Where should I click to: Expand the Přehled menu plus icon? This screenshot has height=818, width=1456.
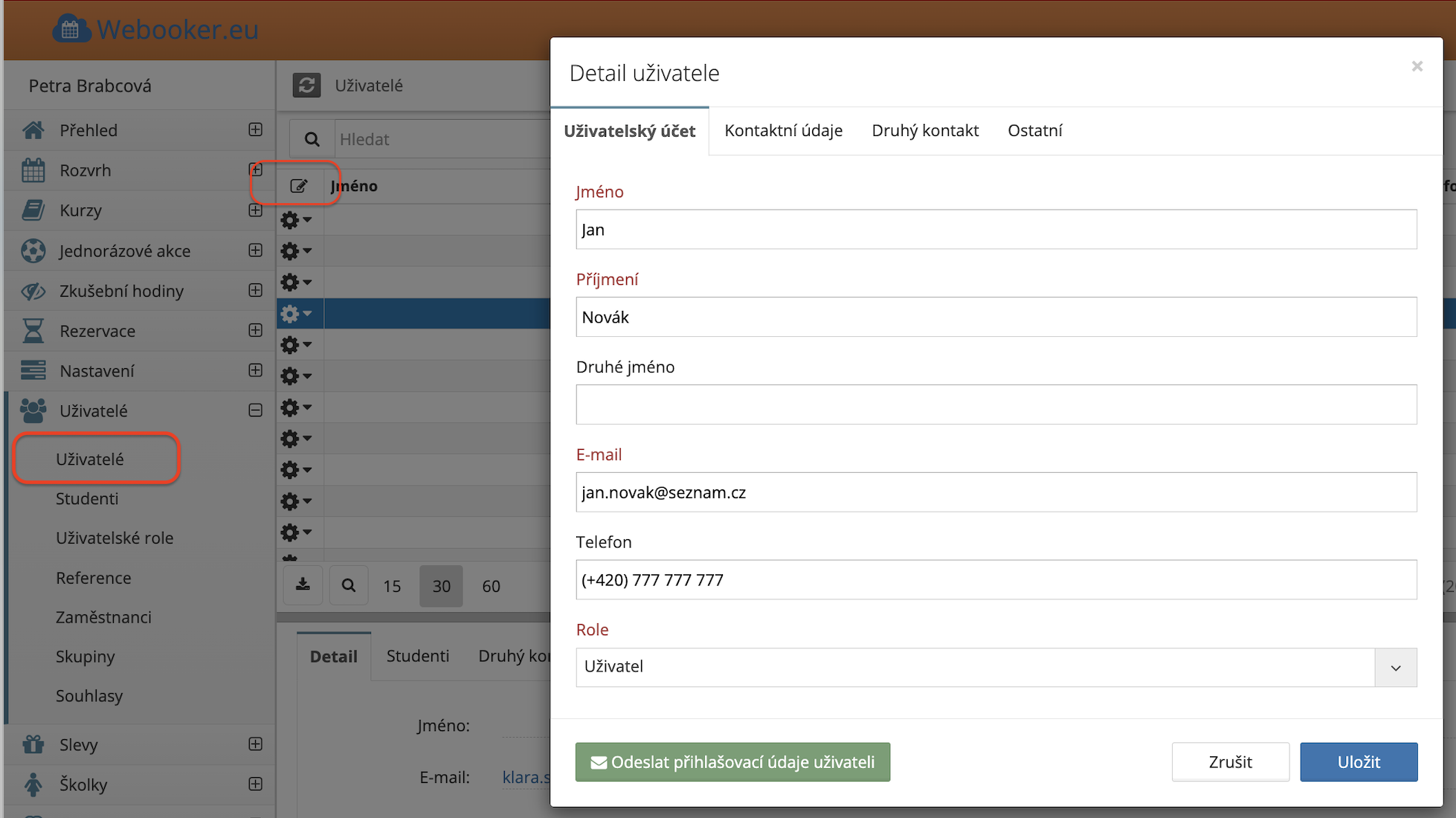pyautogui.click(x=255, y=129)
